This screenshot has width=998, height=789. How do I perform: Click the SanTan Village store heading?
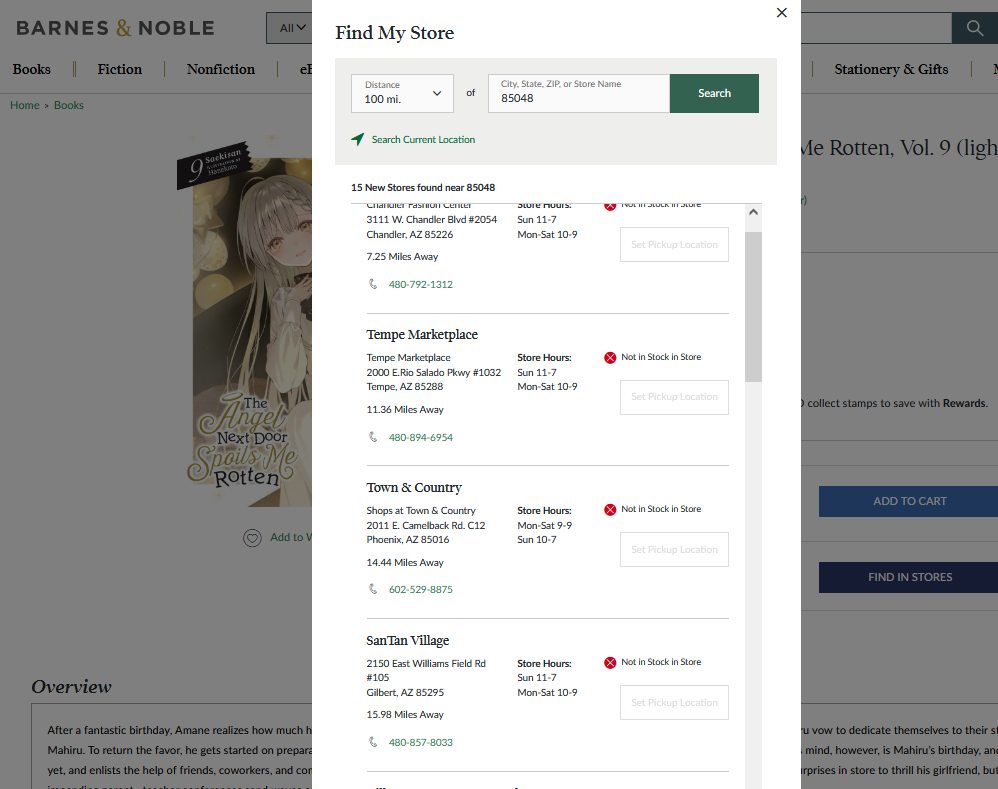pyautogui.click(x=408, y=641)
